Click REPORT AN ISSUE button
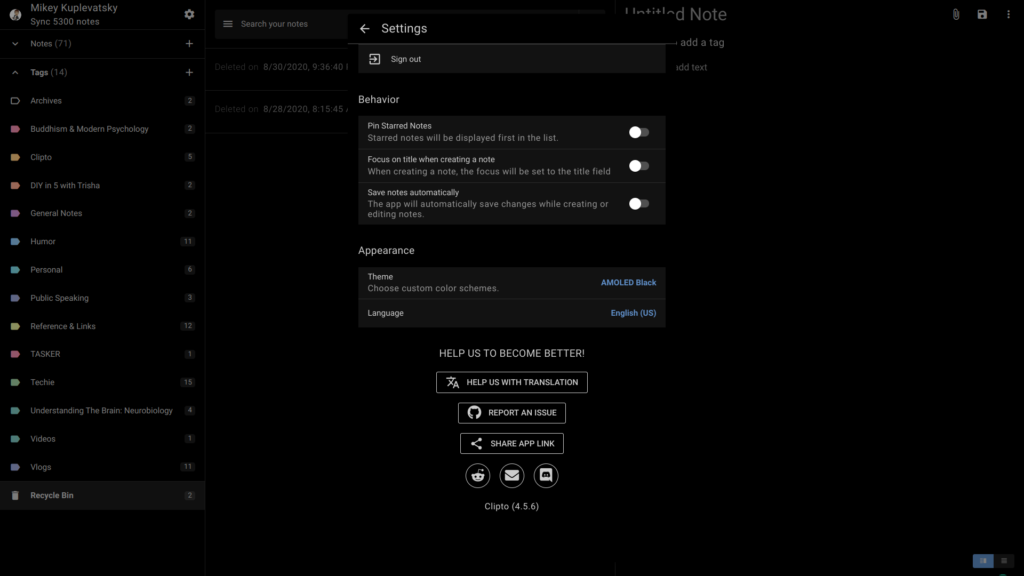Viewport: 1024px width, 576px height. click(x=511, y=413)
